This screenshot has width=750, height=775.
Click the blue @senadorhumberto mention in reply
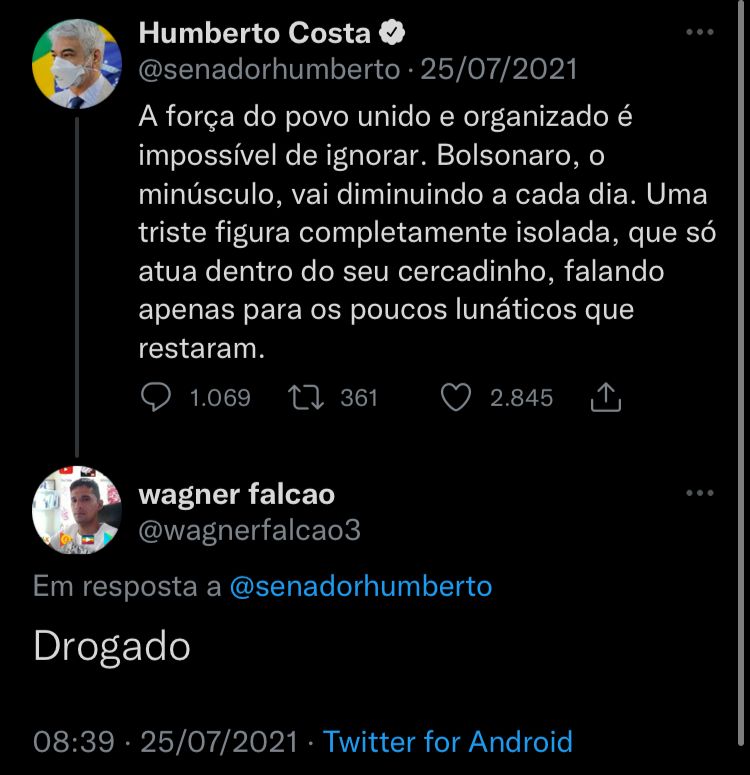pyautogui.click(x=361, y=586)
